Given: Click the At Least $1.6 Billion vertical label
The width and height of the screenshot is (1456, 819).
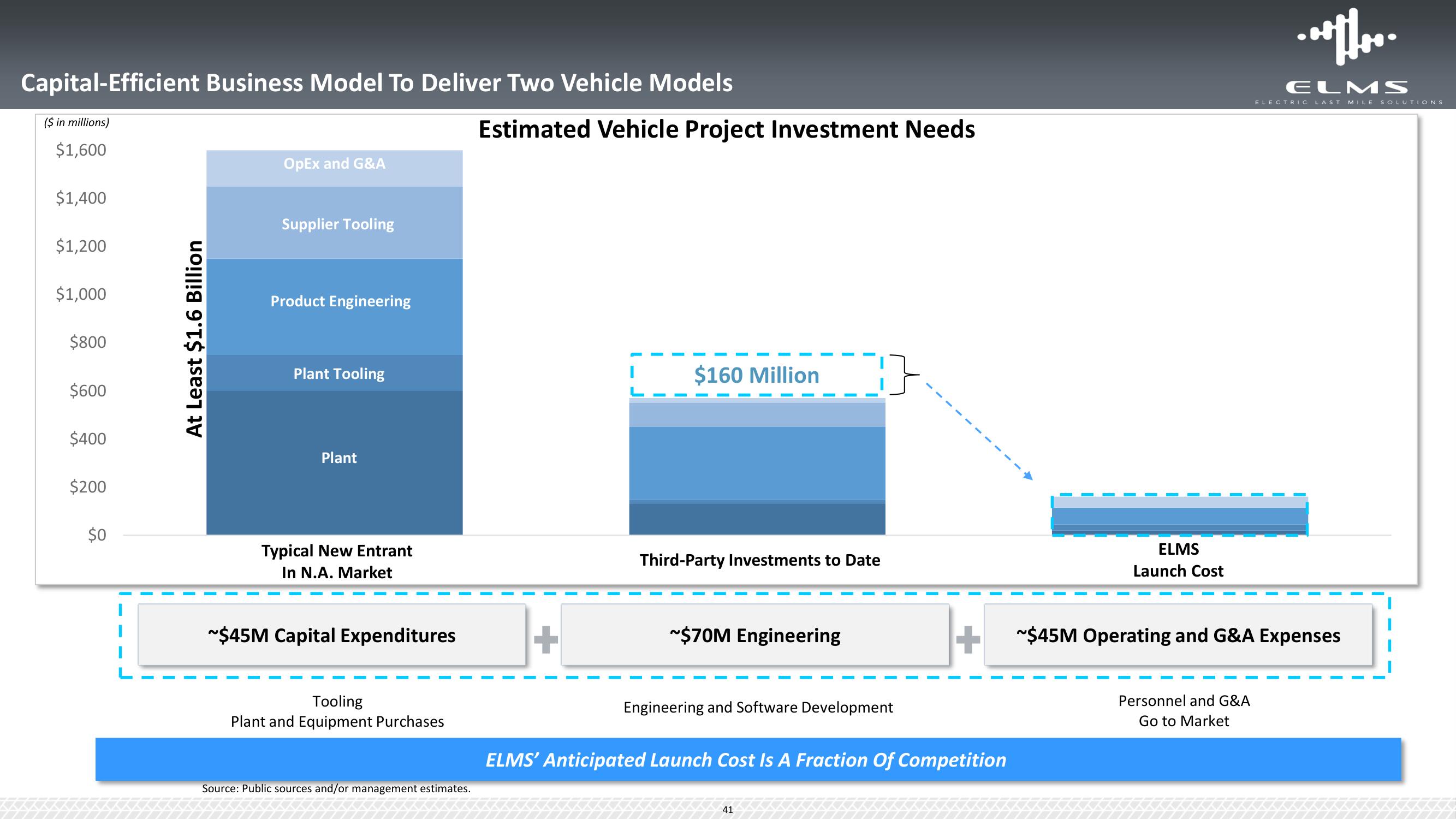Looking at the screenshot, I should point(194,338).
